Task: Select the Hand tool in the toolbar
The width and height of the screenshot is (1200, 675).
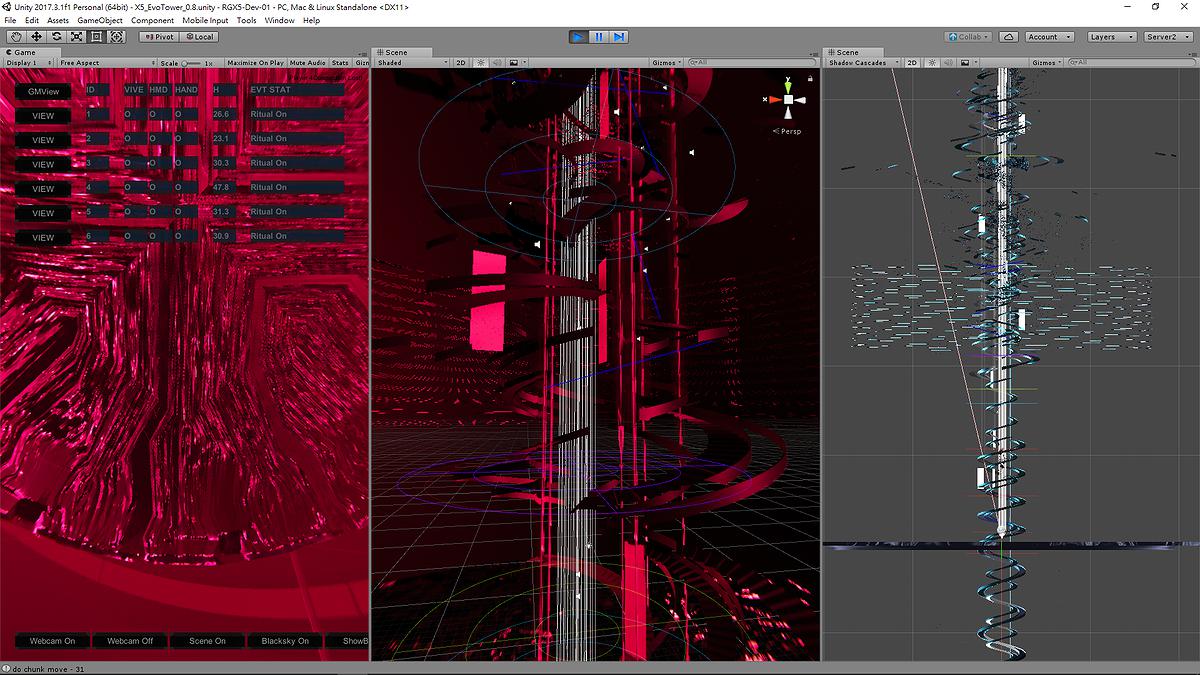Action: [15, 37]
